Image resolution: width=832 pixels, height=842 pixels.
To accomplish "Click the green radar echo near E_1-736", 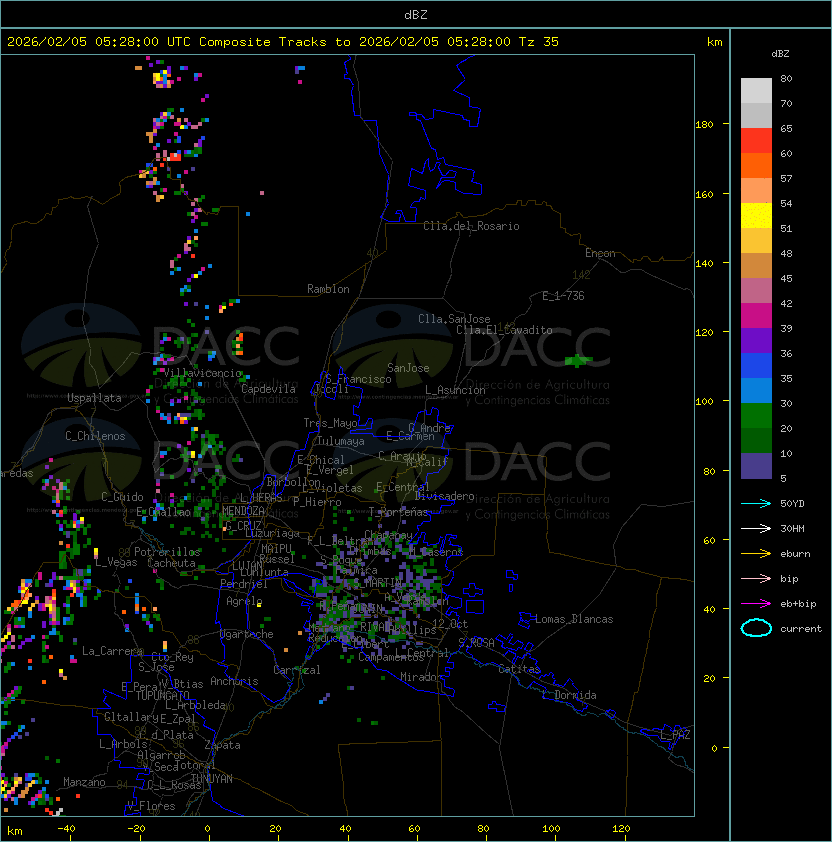I will tap(577, 360).
